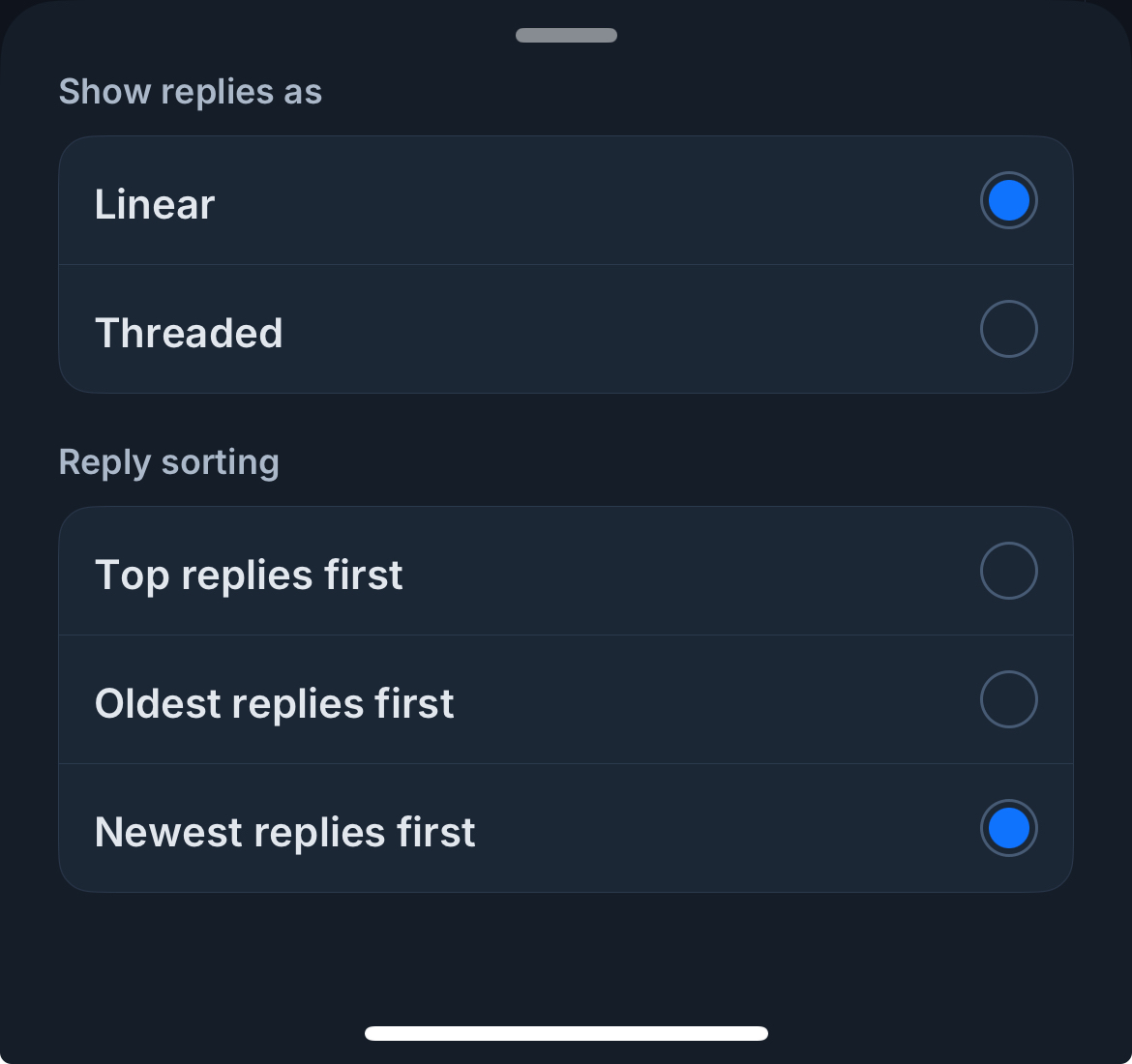Viewport: 1132px width, 1064px height.
Task: Tap the blue dot in the Linear row
Action: point(1008,201)
